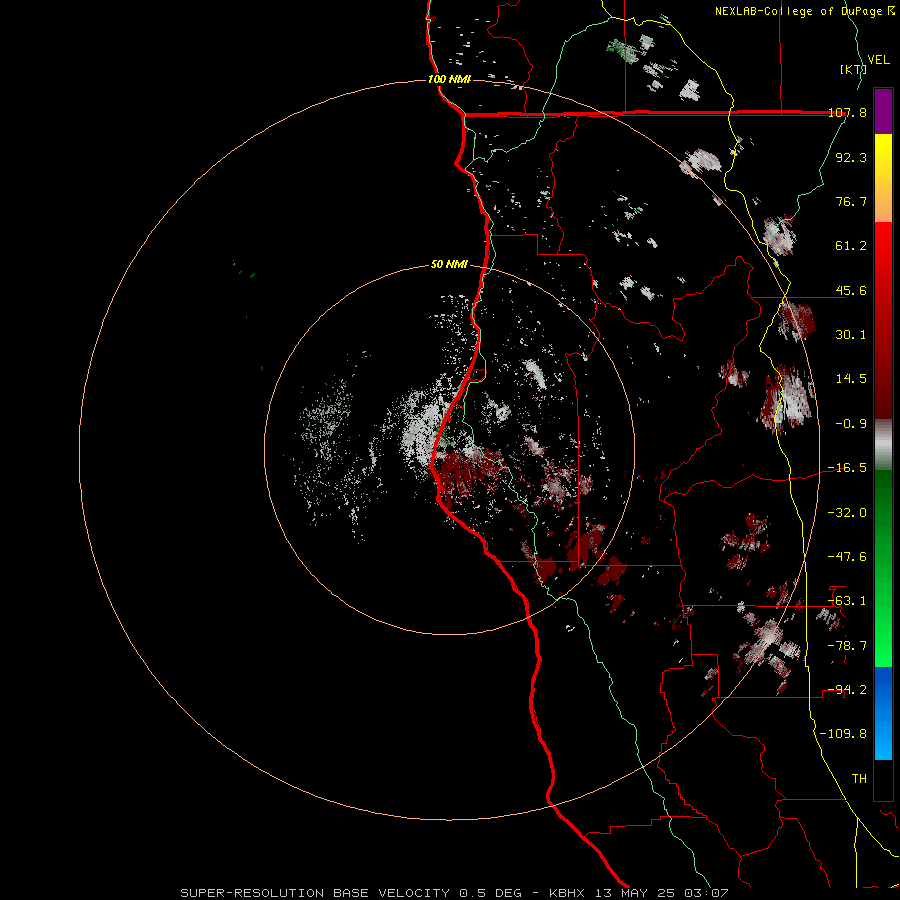Select the 92.3 legend value
This screenshot has width=900, height=900.
[851, 157]
